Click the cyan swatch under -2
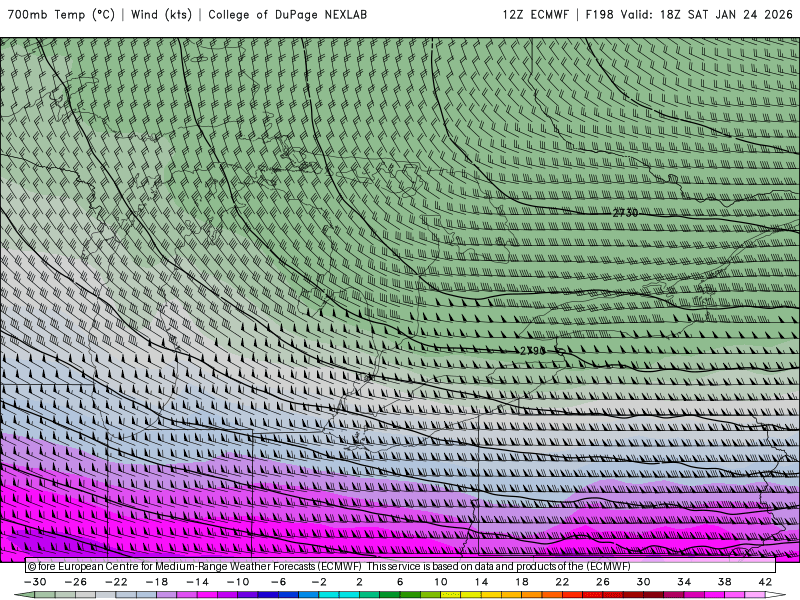Image resolution: width=800 pixels, height=600 pixels. pyautogui.click(x=329, y=595)
